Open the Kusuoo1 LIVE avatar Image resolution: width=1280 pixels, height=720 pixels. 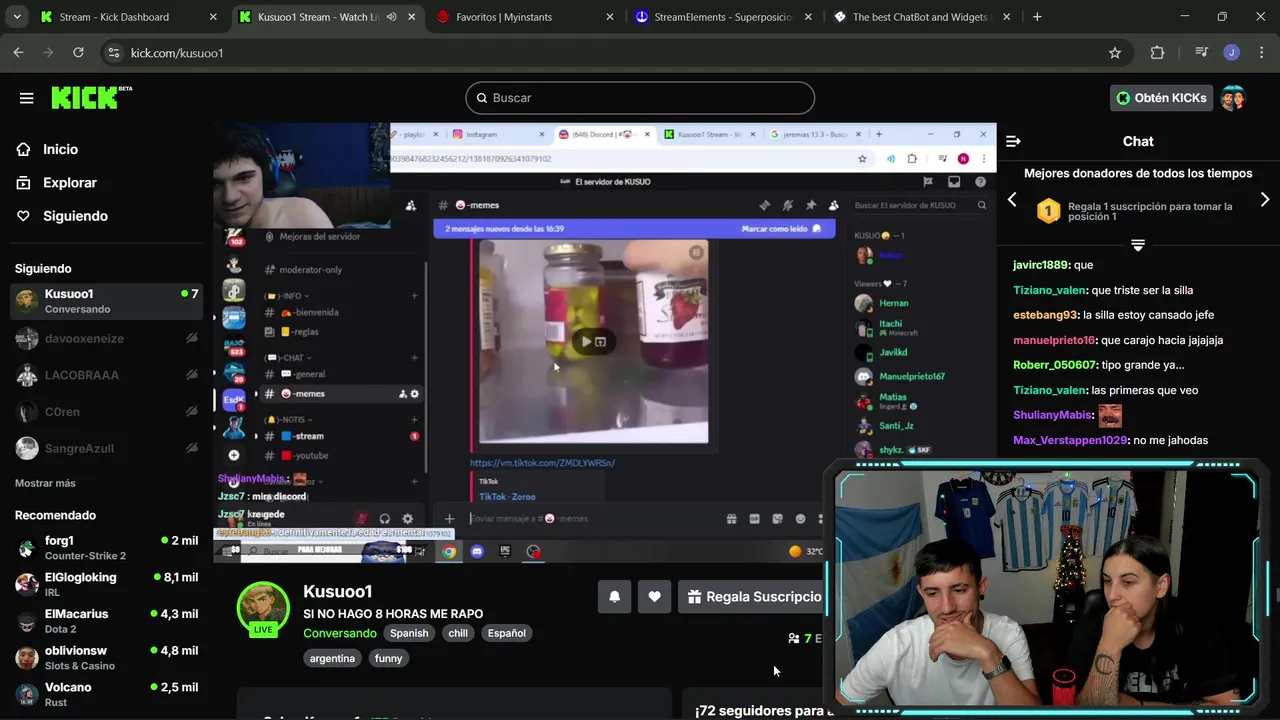[263, 609]
